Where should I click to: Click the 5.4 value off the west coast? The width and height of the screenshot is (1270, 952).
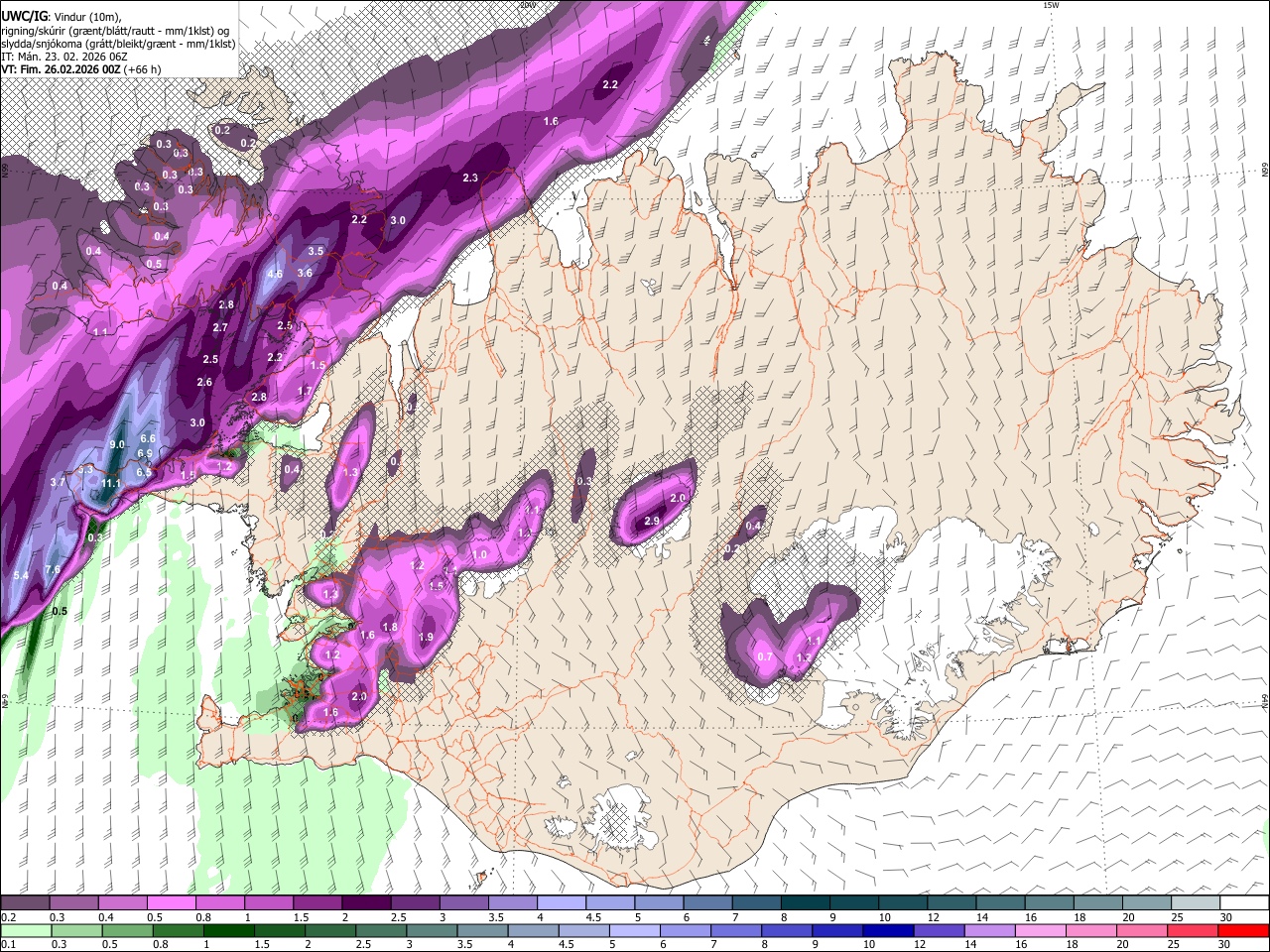click(x=22, y=575)
